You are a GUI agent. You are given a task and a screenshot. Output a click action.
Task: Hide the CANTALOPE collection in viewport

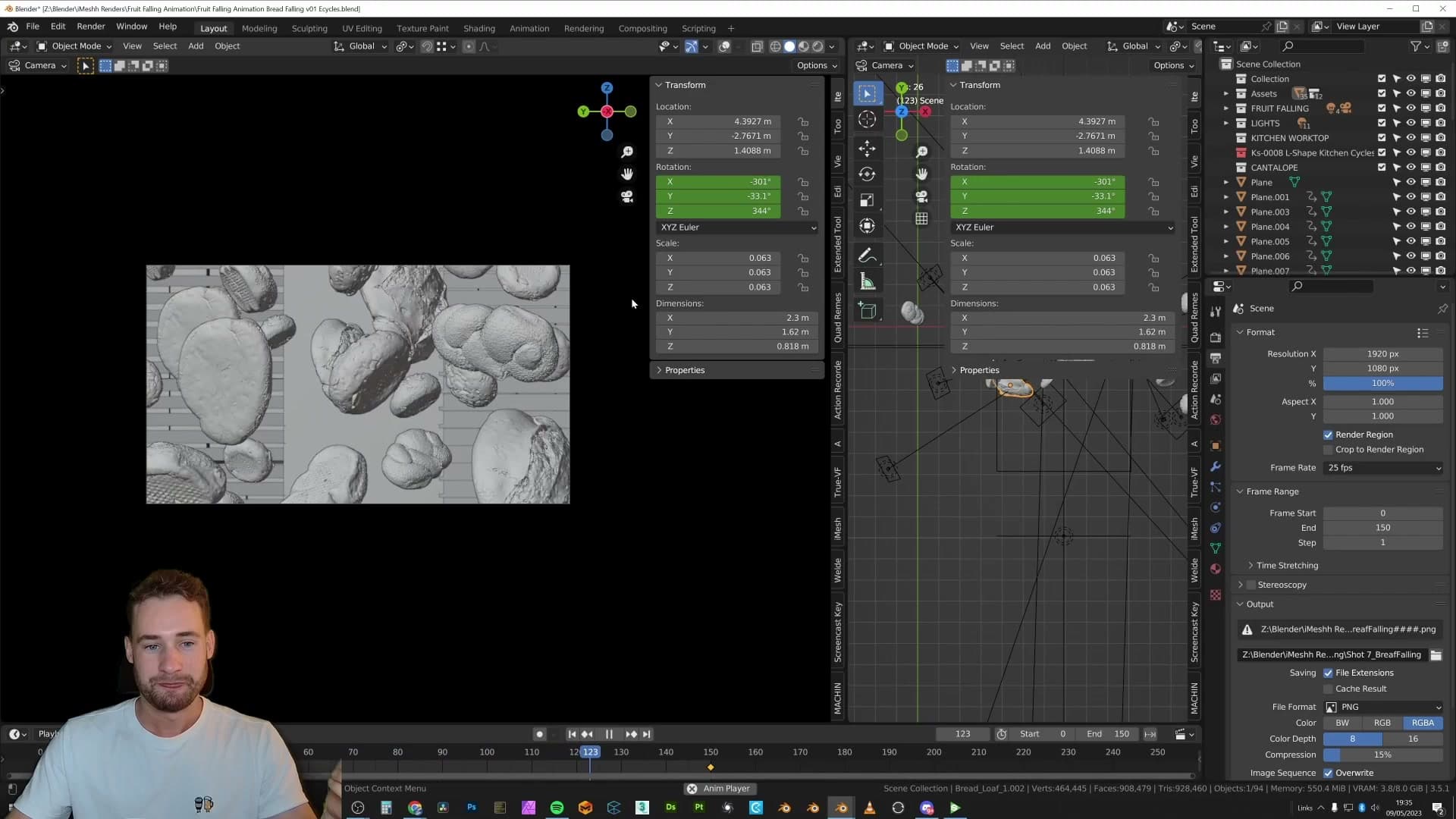tap(1410, 168)
